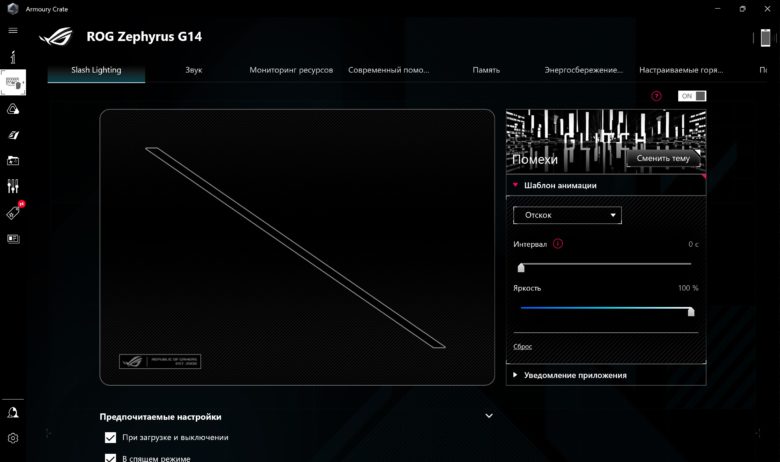The image size is (780, 462).
Task: Open the Настраиваемые горя... tab
Action: 681,70
